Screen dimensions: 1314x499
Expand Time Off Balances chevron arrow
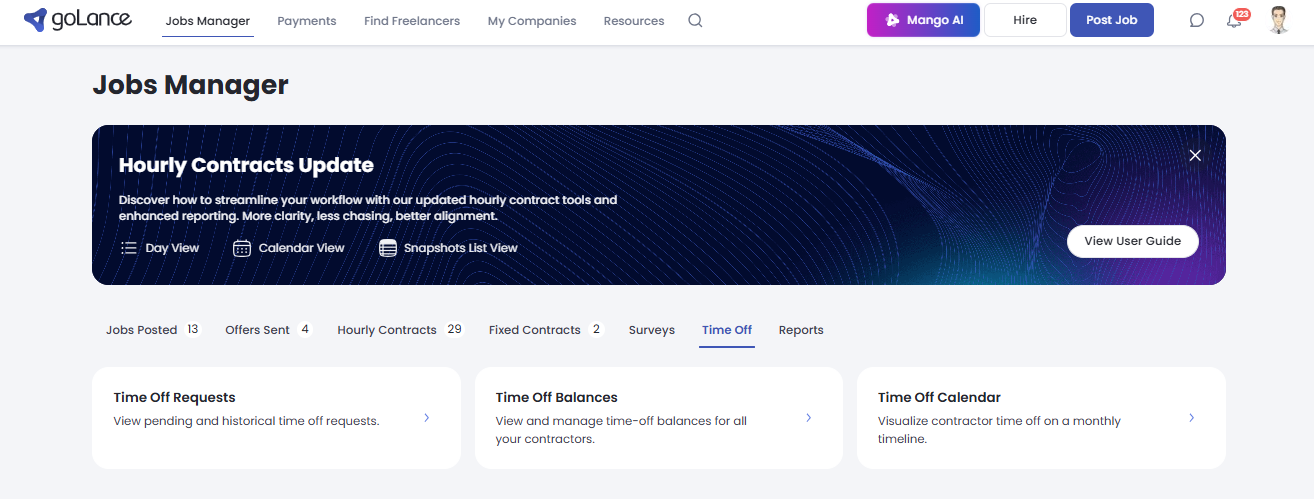809,418
